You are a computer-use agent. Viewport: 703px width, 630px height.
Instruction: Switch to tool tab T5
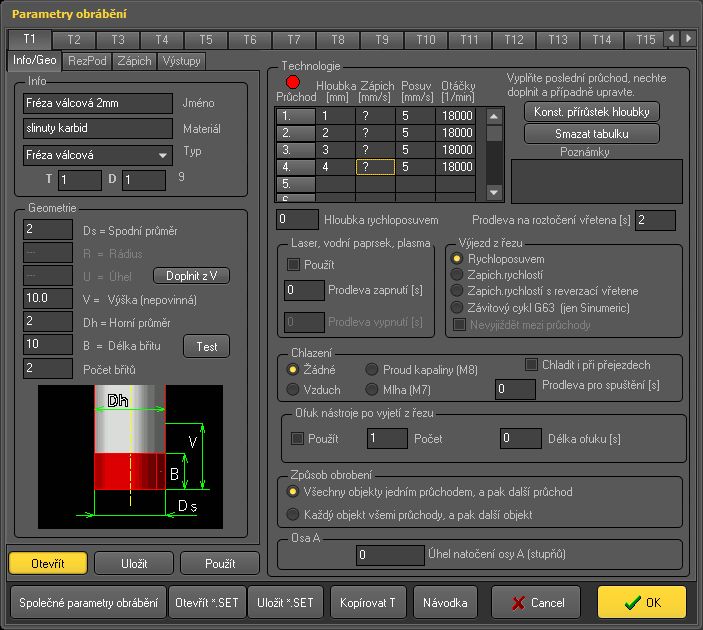205,40
